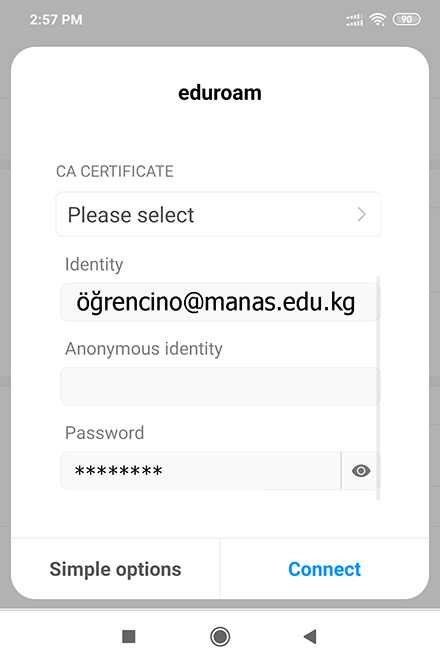The width and height of the screenshot is (440, 663).
Task: Tap the 2:57 PM status bar clock
Action: (x=56, y=19)
